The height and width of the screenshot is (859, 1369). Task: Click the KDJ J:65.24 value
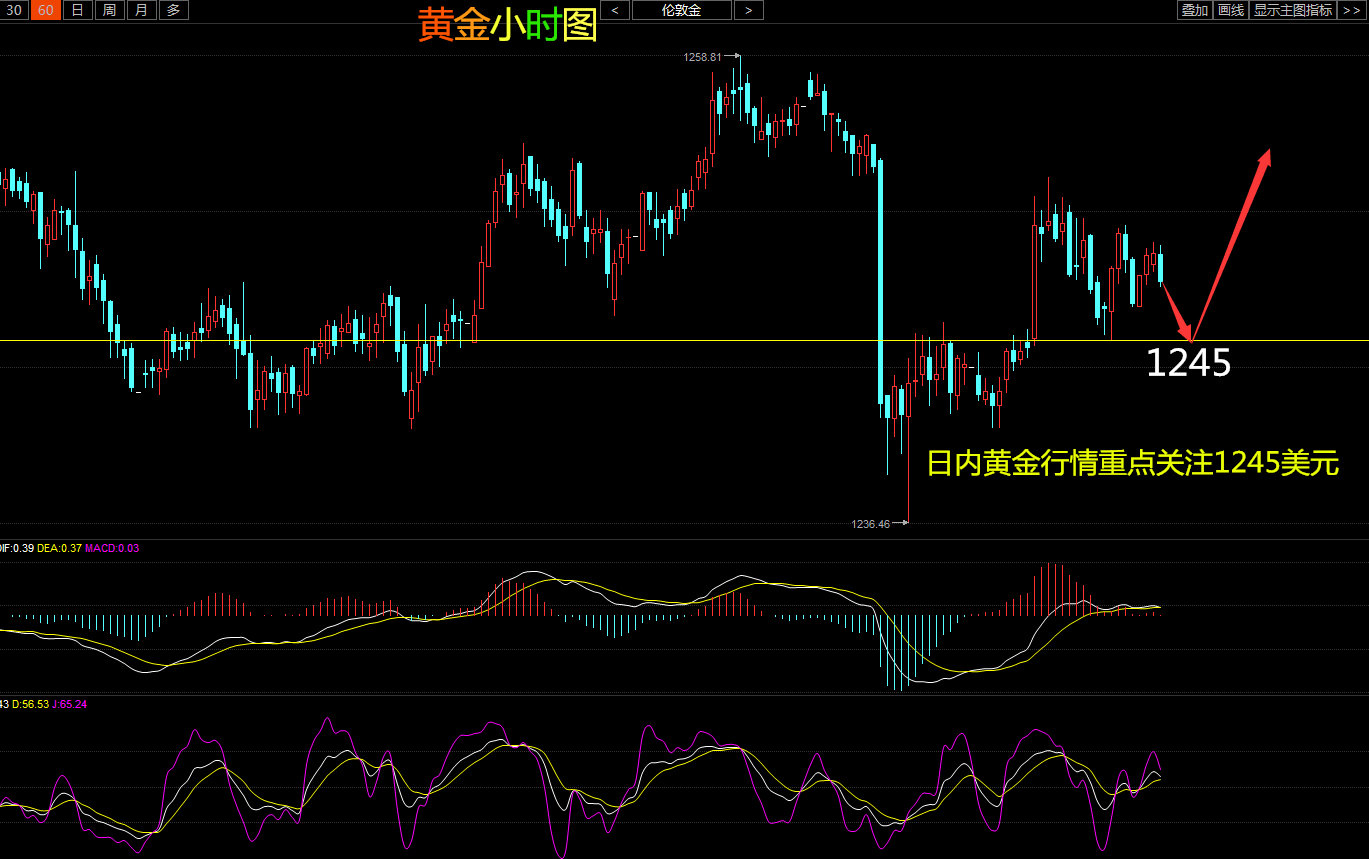(x=67, y=704)
